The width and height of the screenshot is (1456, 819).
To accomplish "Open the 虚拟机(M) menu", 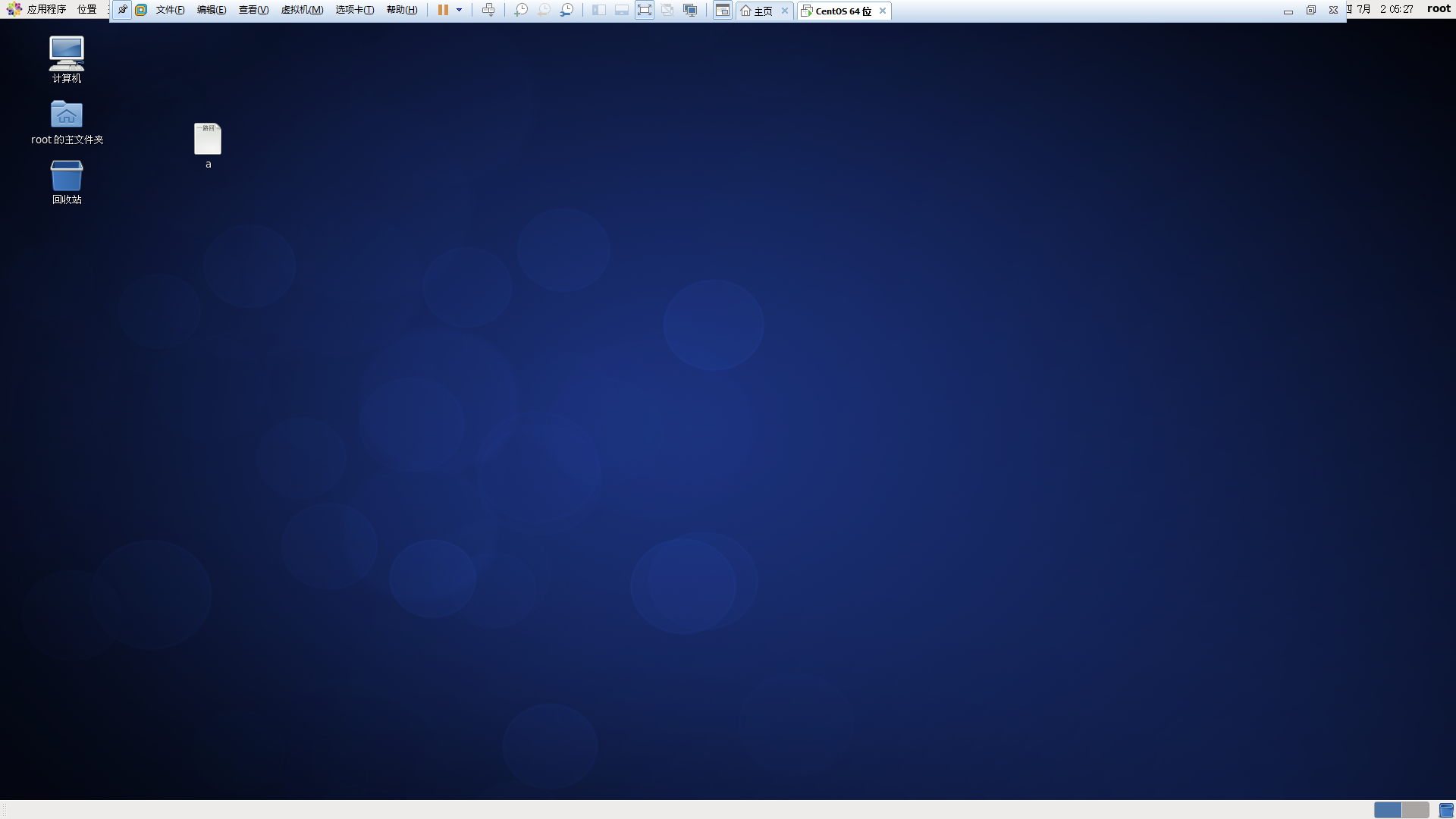I will coord(302,10).
